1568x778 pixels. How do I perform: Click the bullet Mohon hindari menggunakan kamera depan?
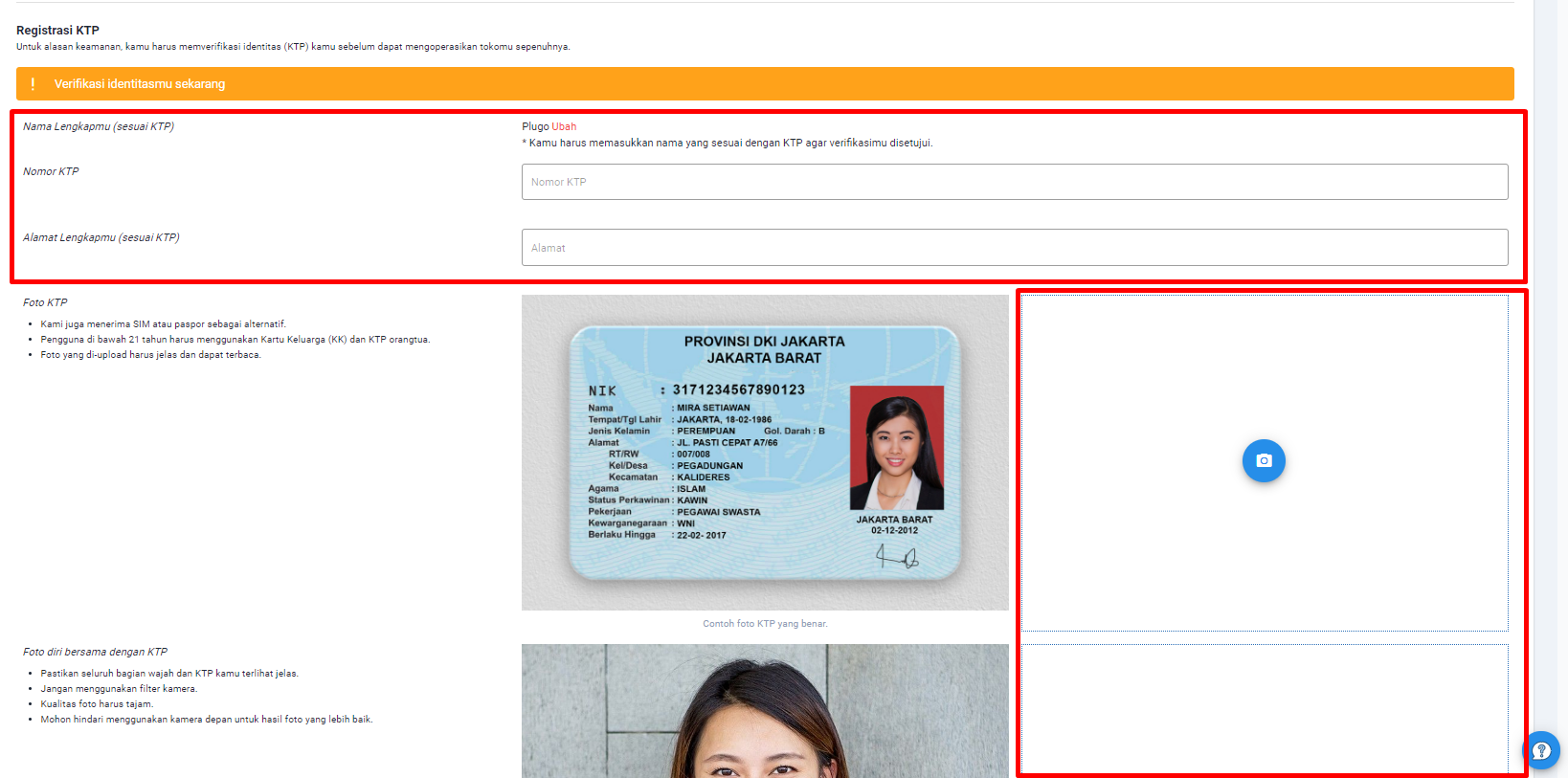pos(207,720)
